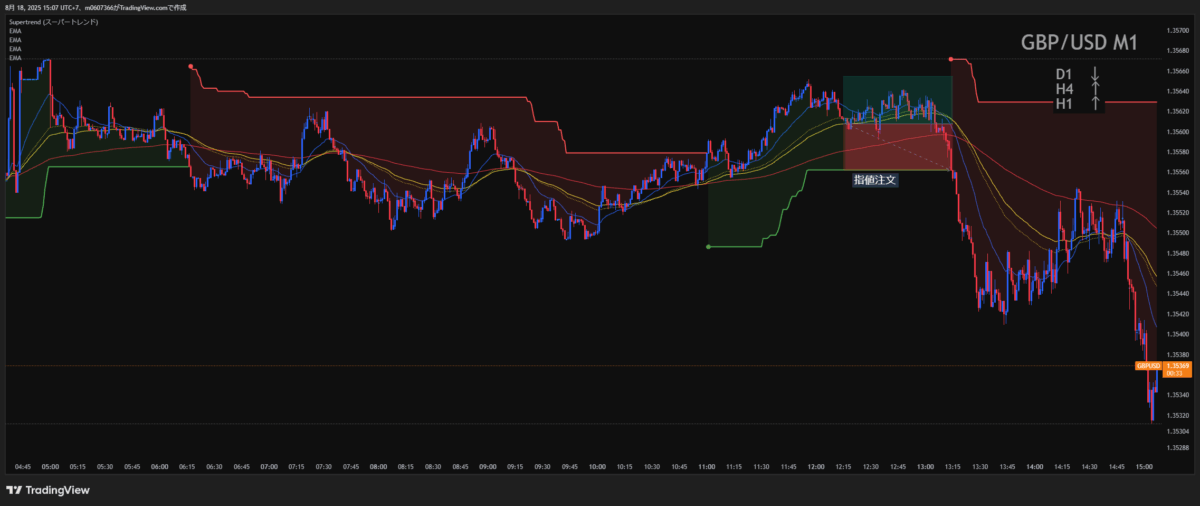Click the 指値注文 limit order label
1200x506 pixels.
tap(874, 180)
